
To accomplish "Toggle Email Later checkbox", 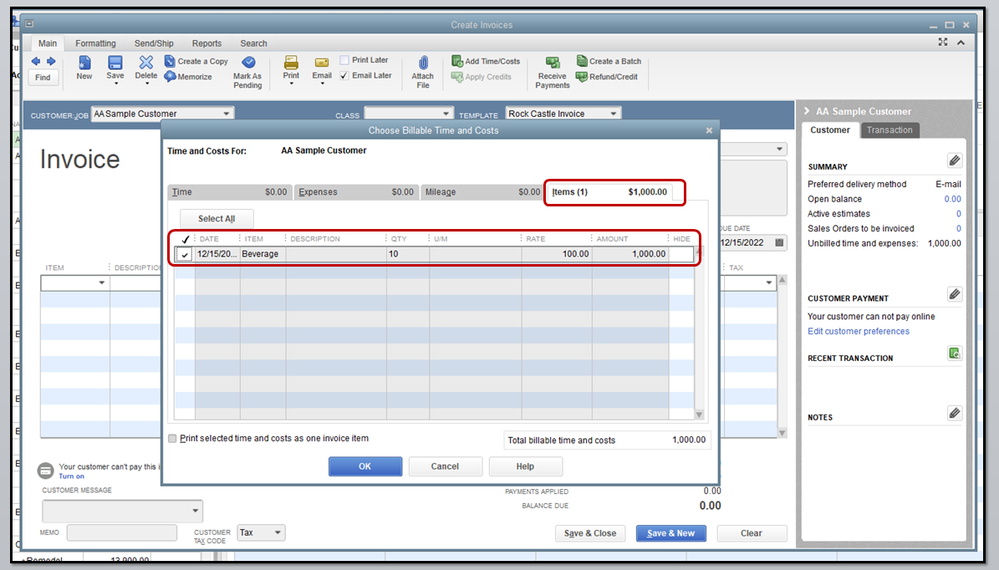I will click(x=345, y=75).
